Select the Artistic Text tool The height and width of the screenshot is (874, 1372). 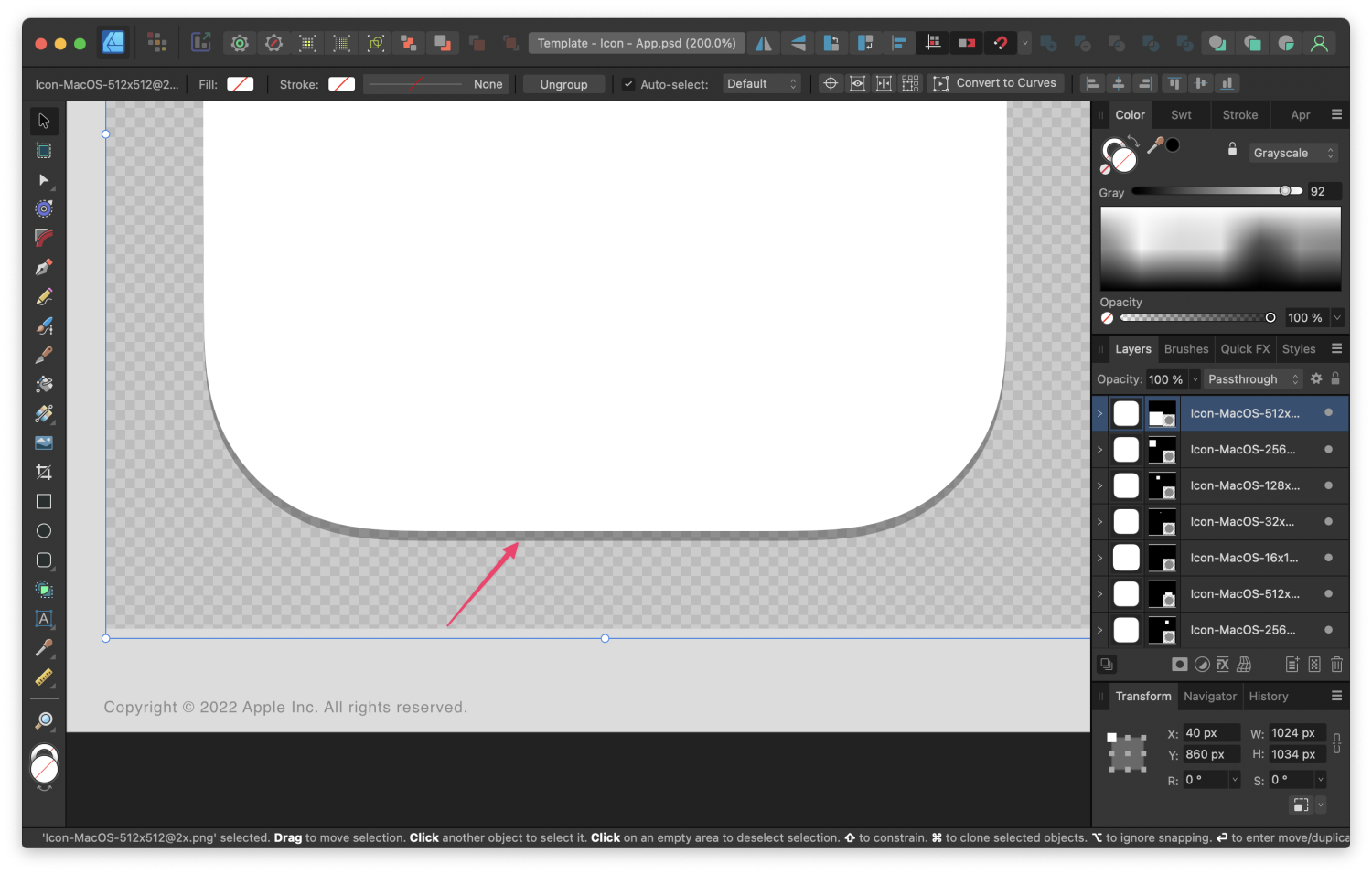point(43,619)
